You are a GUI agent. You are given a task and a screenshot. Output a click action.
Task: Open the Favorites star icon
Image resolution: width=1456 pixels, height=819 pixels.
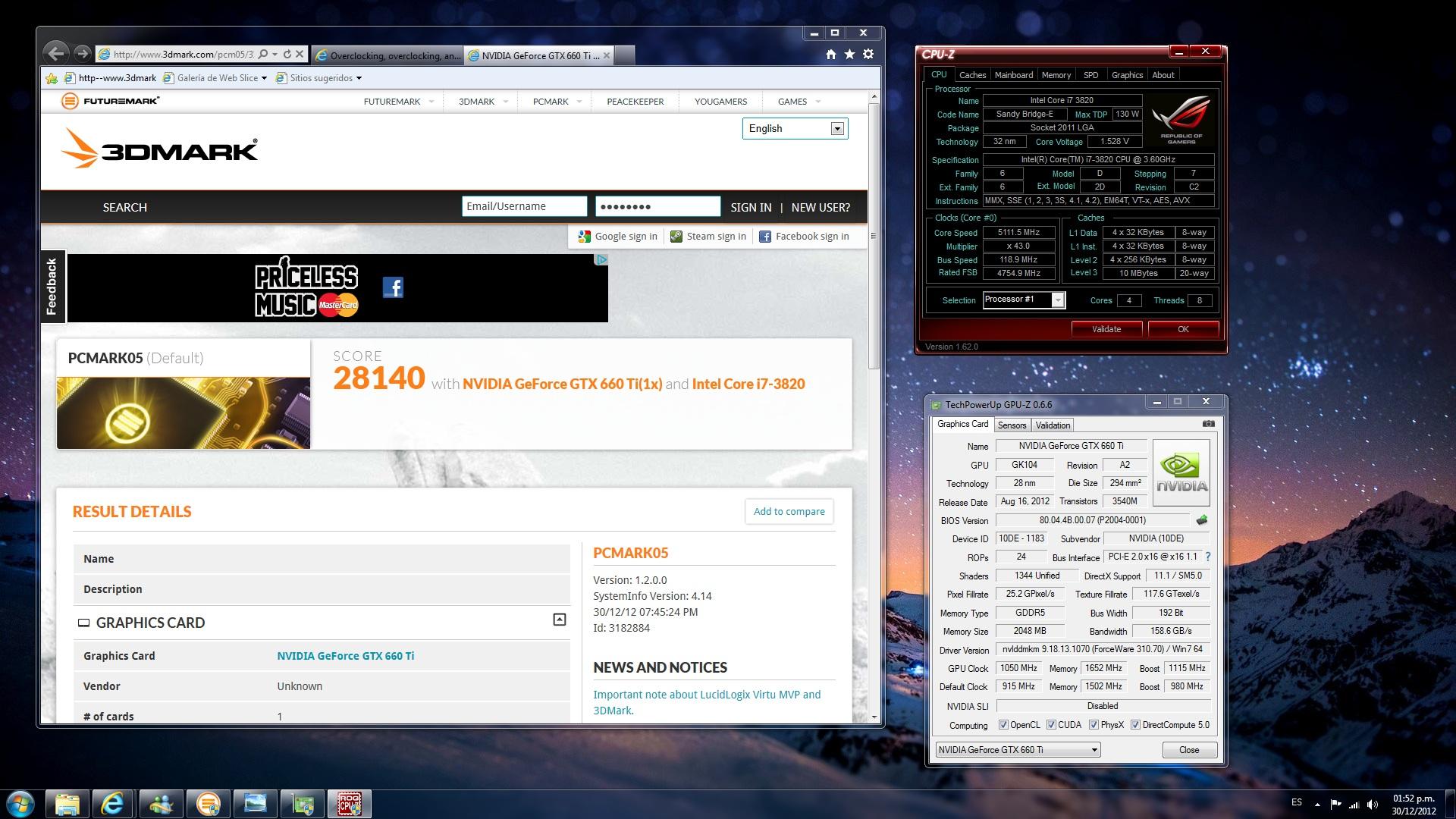pyautogui.click(x=849, y=55)
